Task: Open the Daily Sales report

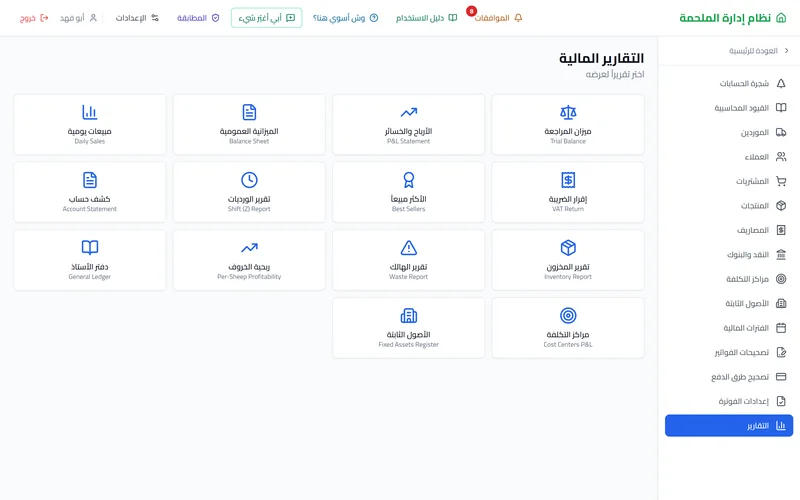Action: coord(90,124)
